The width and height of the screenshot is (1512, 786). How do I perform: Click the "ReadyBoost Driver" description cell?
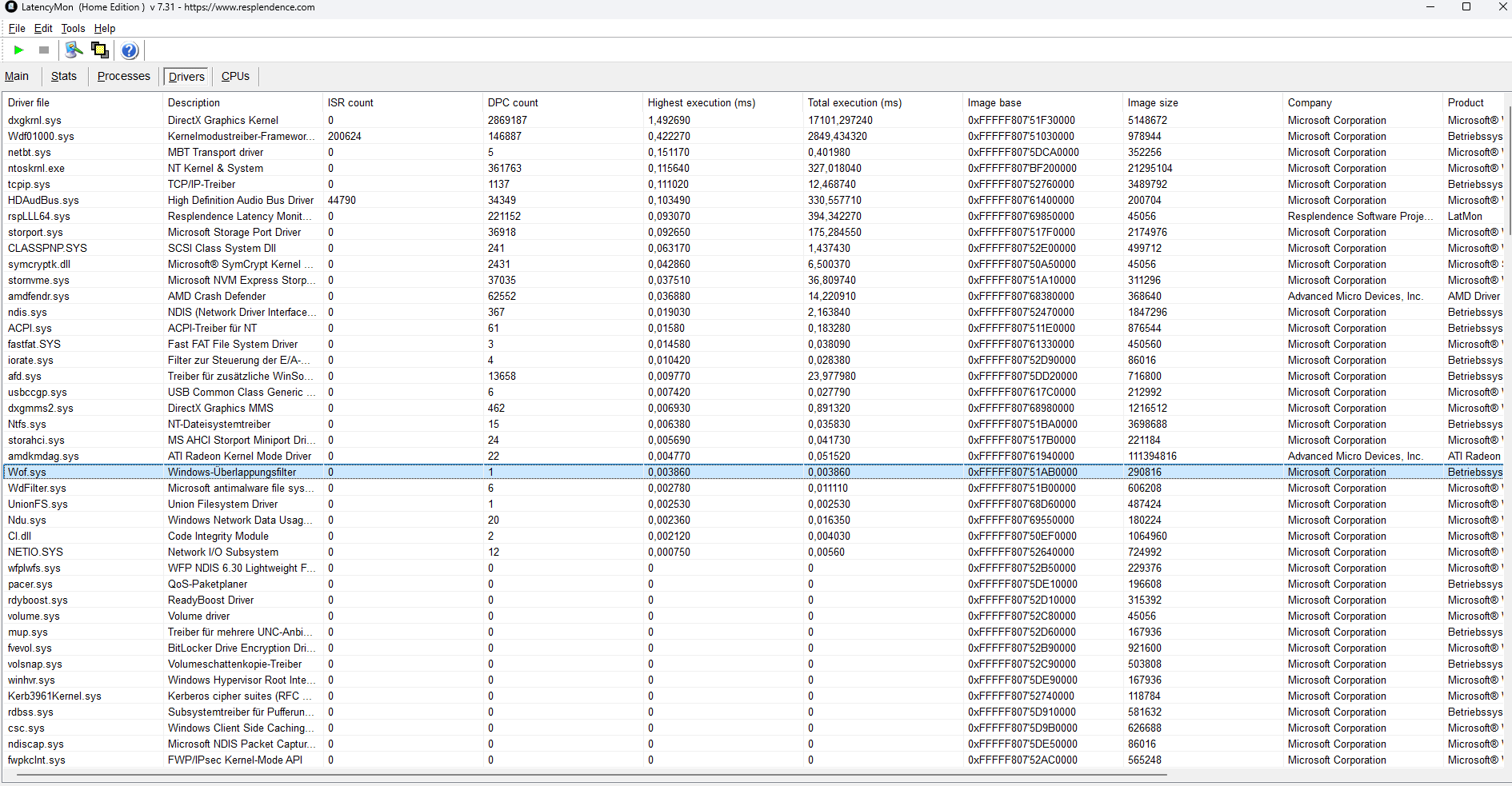[210, 600]
